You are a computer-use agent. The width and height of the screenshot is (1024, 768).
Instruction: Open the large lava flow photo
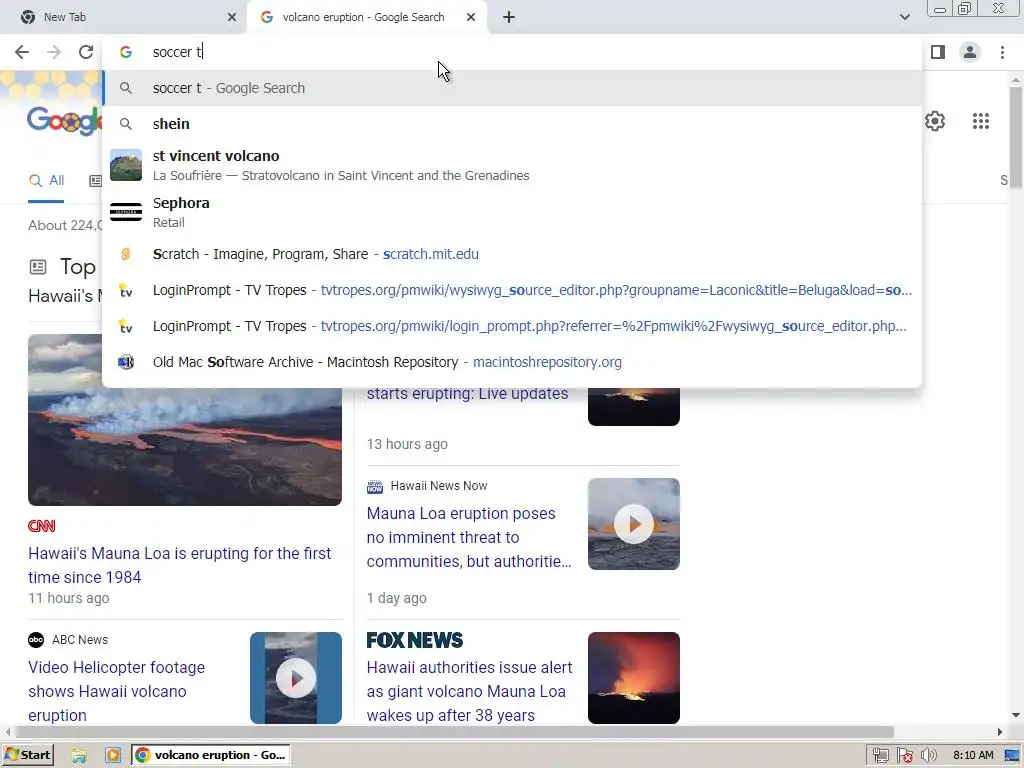tap(185, 447)
